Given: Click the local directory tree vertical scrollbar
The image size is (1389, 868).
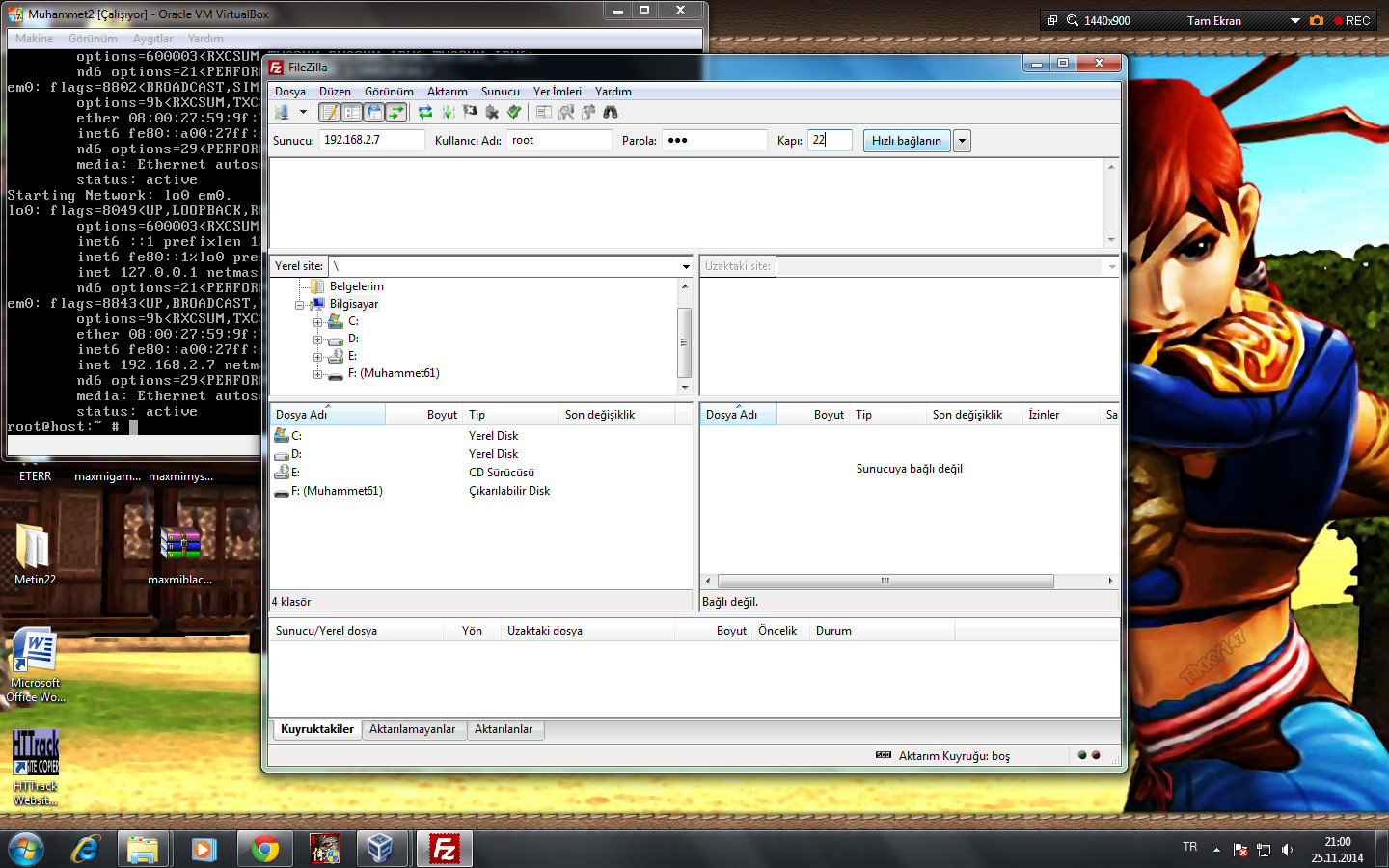Looking at the screenshot, I should 685,342.
